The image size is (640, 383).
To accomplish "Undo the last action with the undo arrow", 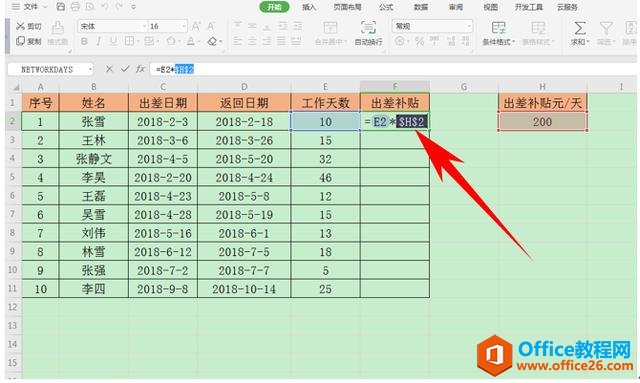I will 104,7.
